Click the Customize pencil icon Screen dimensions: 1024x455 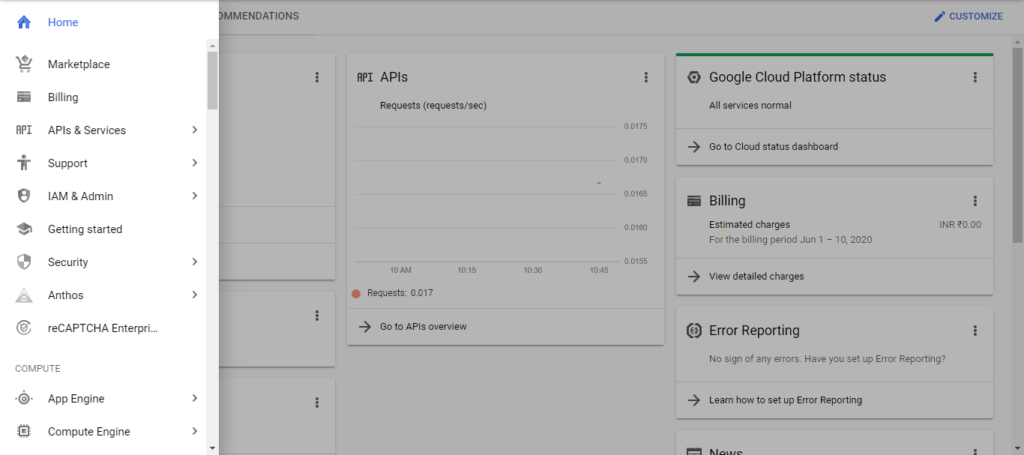pyautogui.click(x=940, y=16)
